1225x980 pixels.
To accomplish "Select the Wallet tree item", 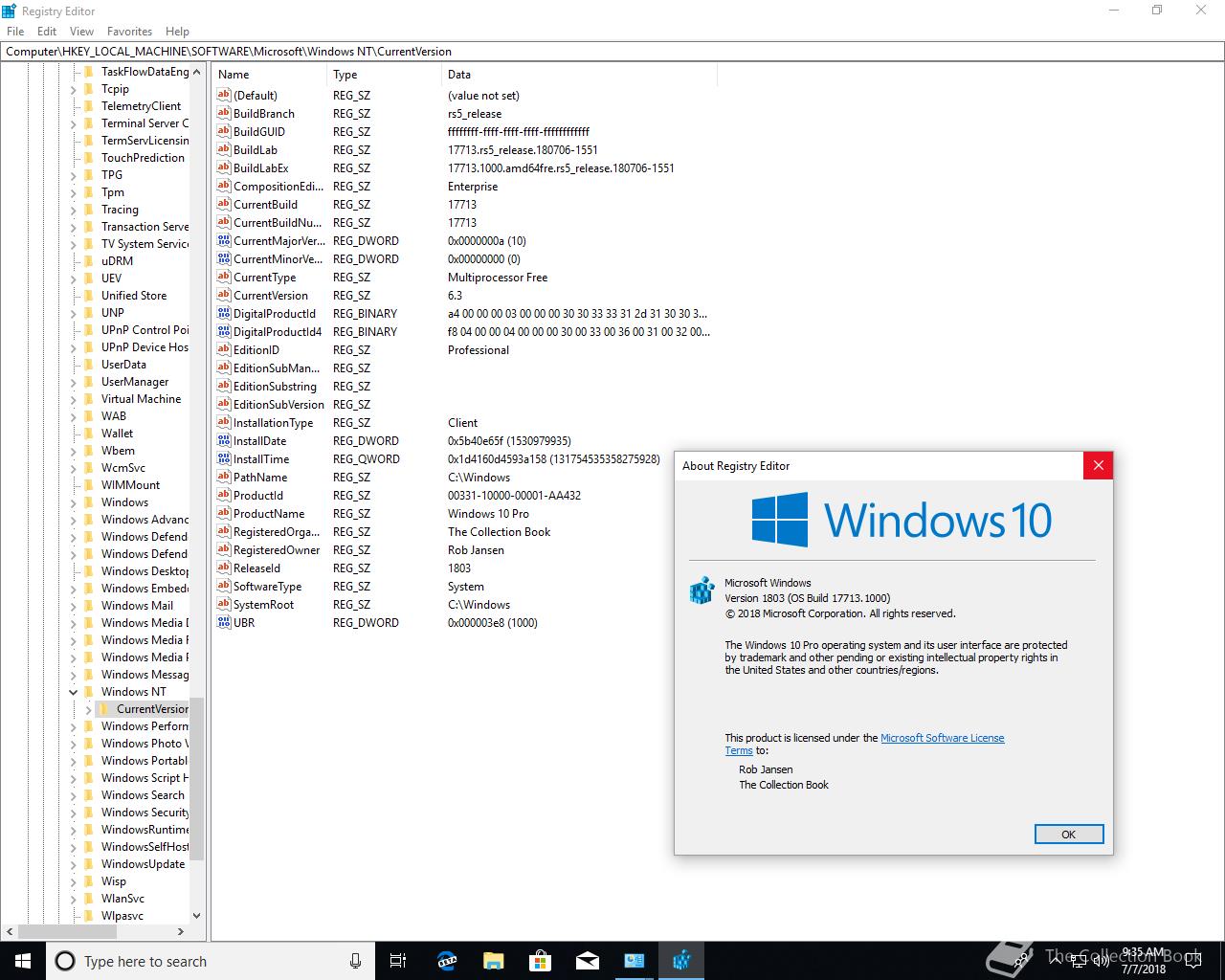I will pyautogui.click(x=117, y=434).
